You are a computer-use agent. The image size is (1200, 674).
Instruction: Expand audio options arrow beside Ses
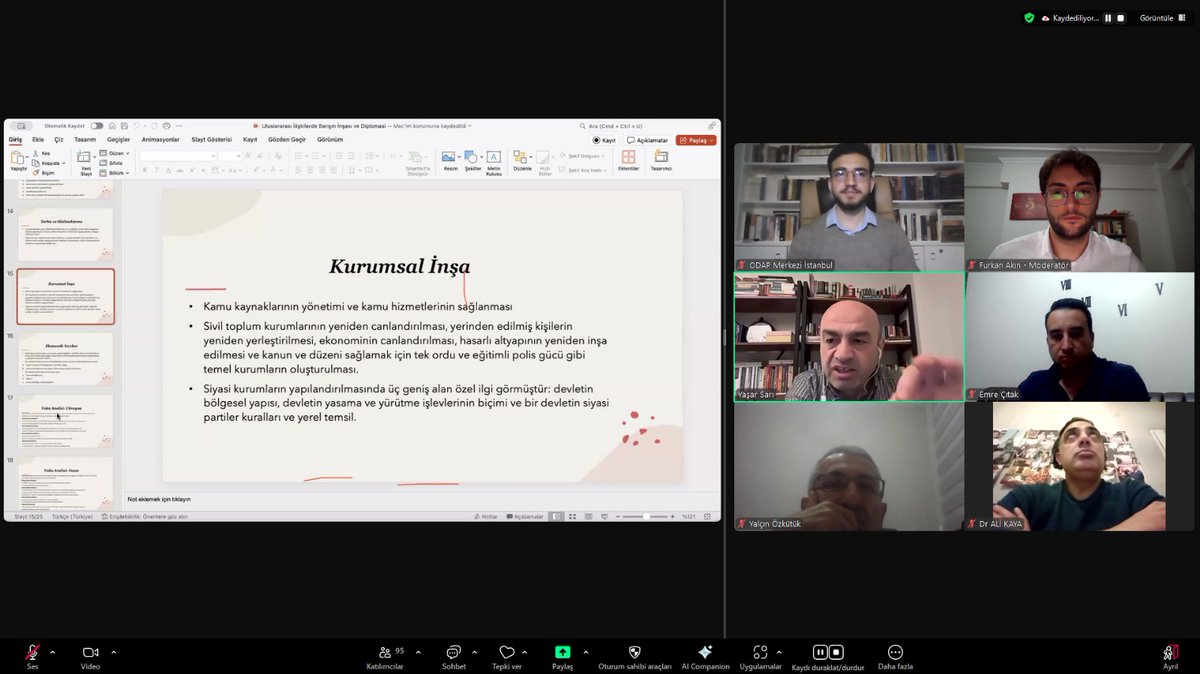click(x=52, y=652)
